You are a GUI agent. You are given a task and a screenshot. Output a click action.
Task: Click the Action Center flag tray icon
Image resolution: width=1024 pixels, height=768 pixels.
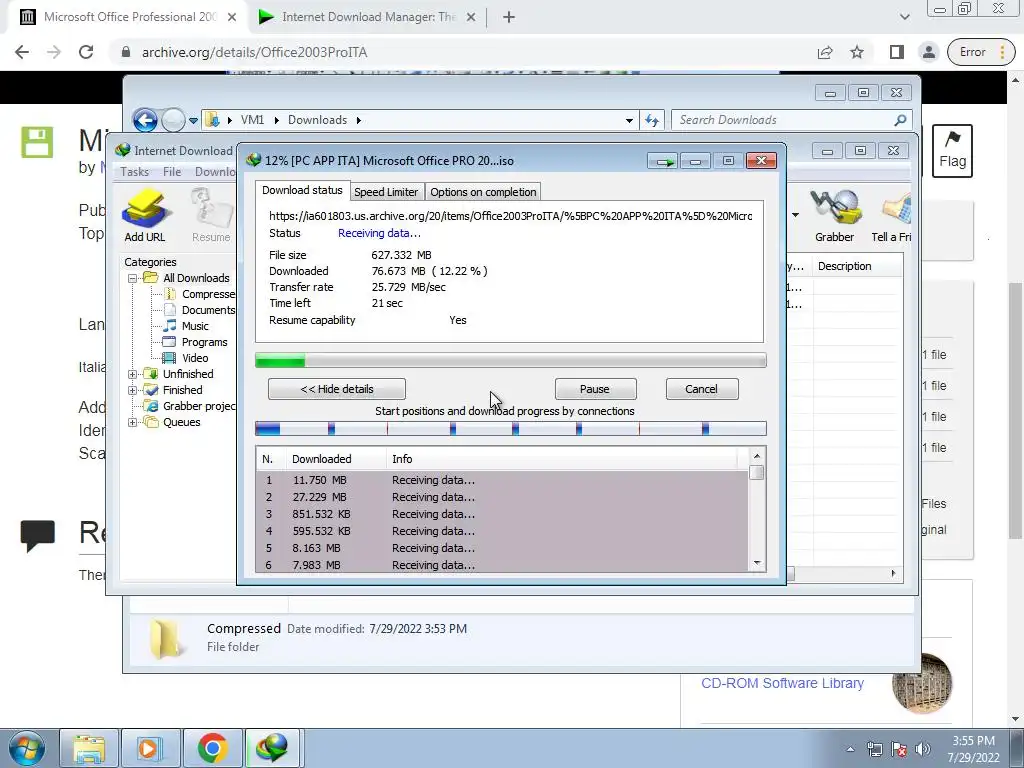coord(899,749)
